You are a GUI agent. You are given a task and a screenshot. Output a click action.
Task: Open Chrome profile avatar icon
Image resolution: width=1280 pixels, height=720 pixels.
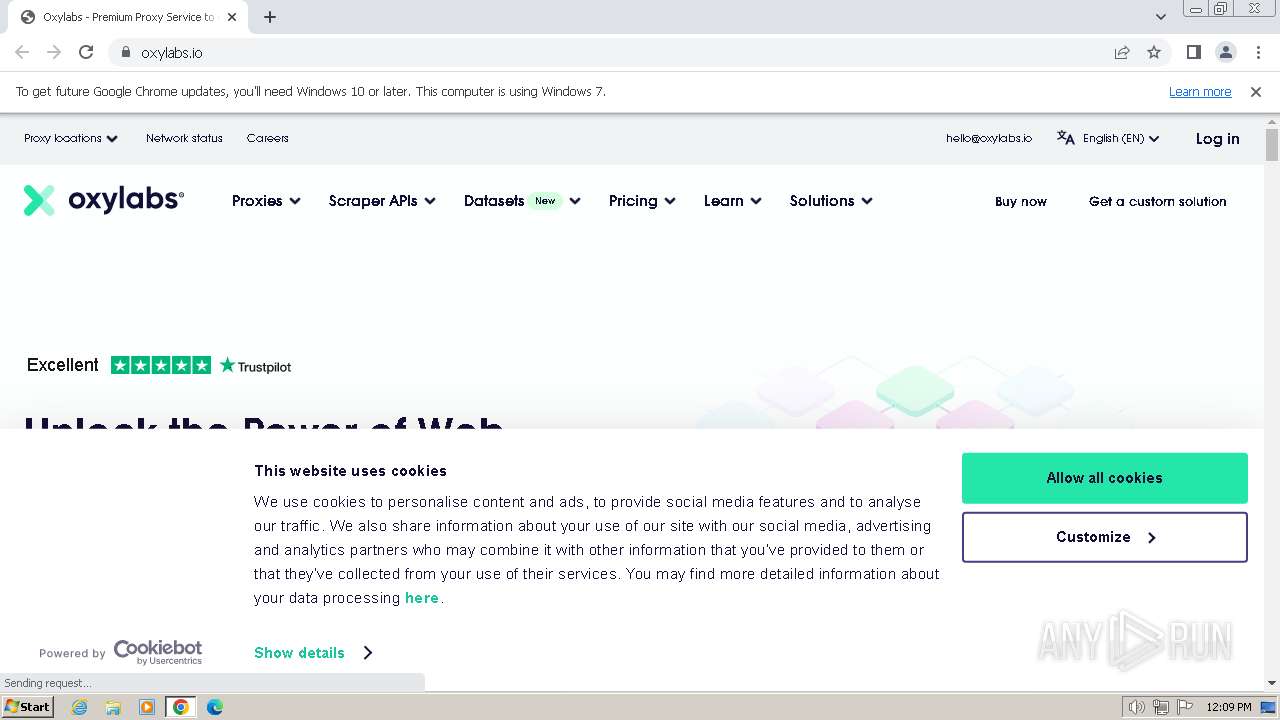click(1225, 52)
